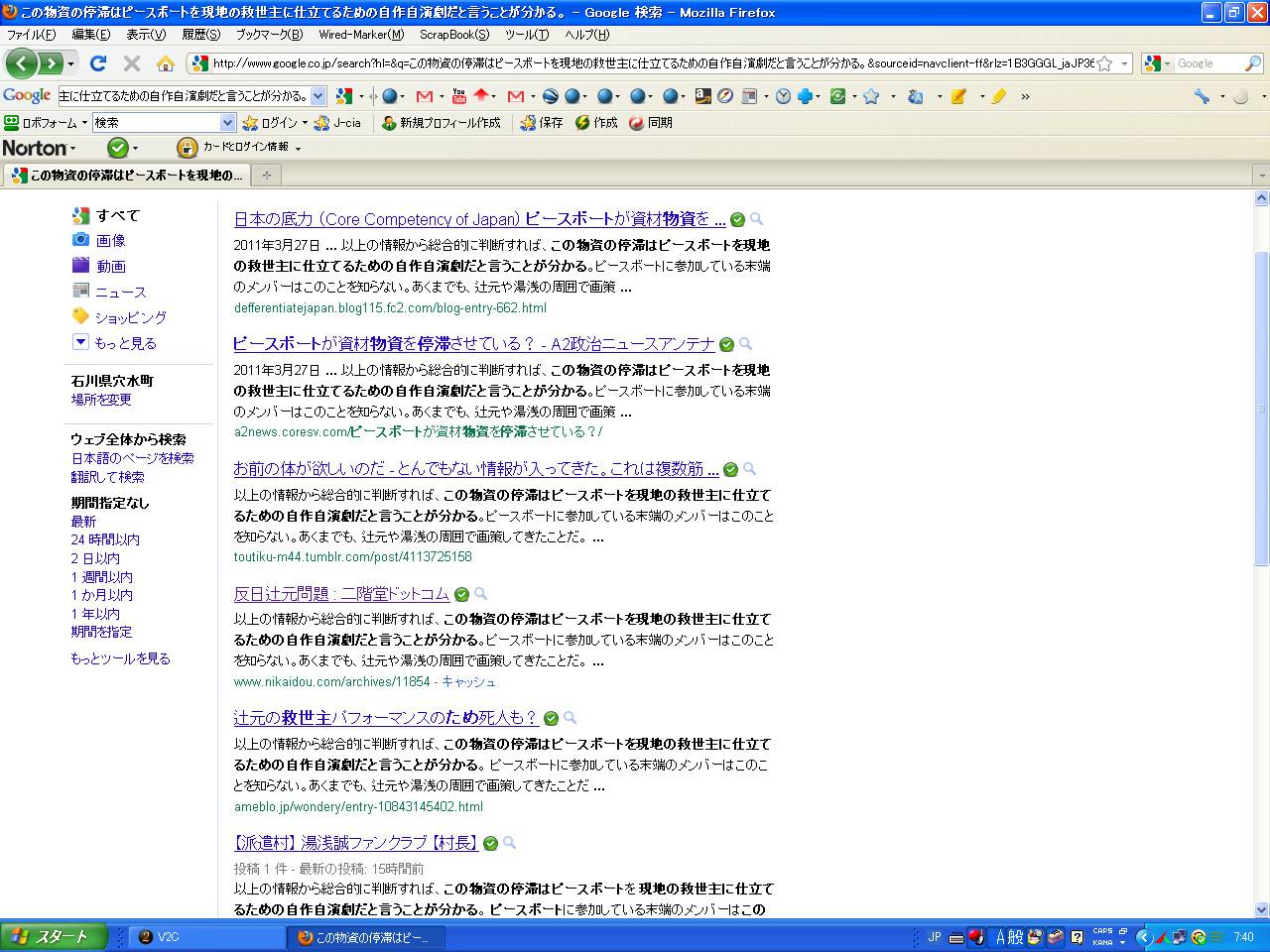Switch to V2C in the taskbar

pyautogui.click(x=206, y=937)
